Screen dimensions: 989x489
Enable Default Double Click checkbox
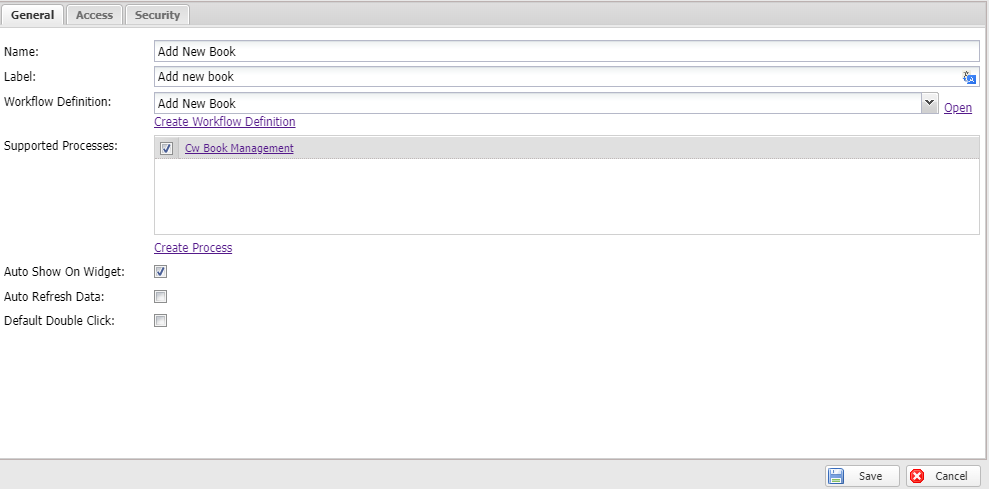[x=161, y=321]
